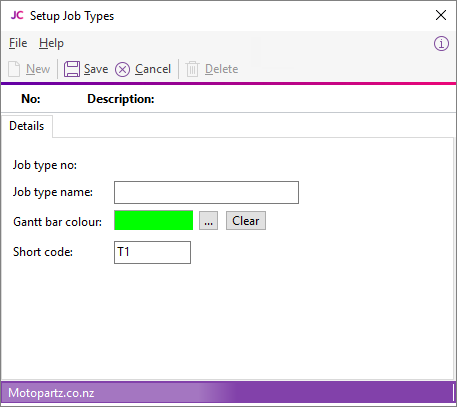457x407 pixels.
Task: Select the Details tab
Action: coord(27,126)
